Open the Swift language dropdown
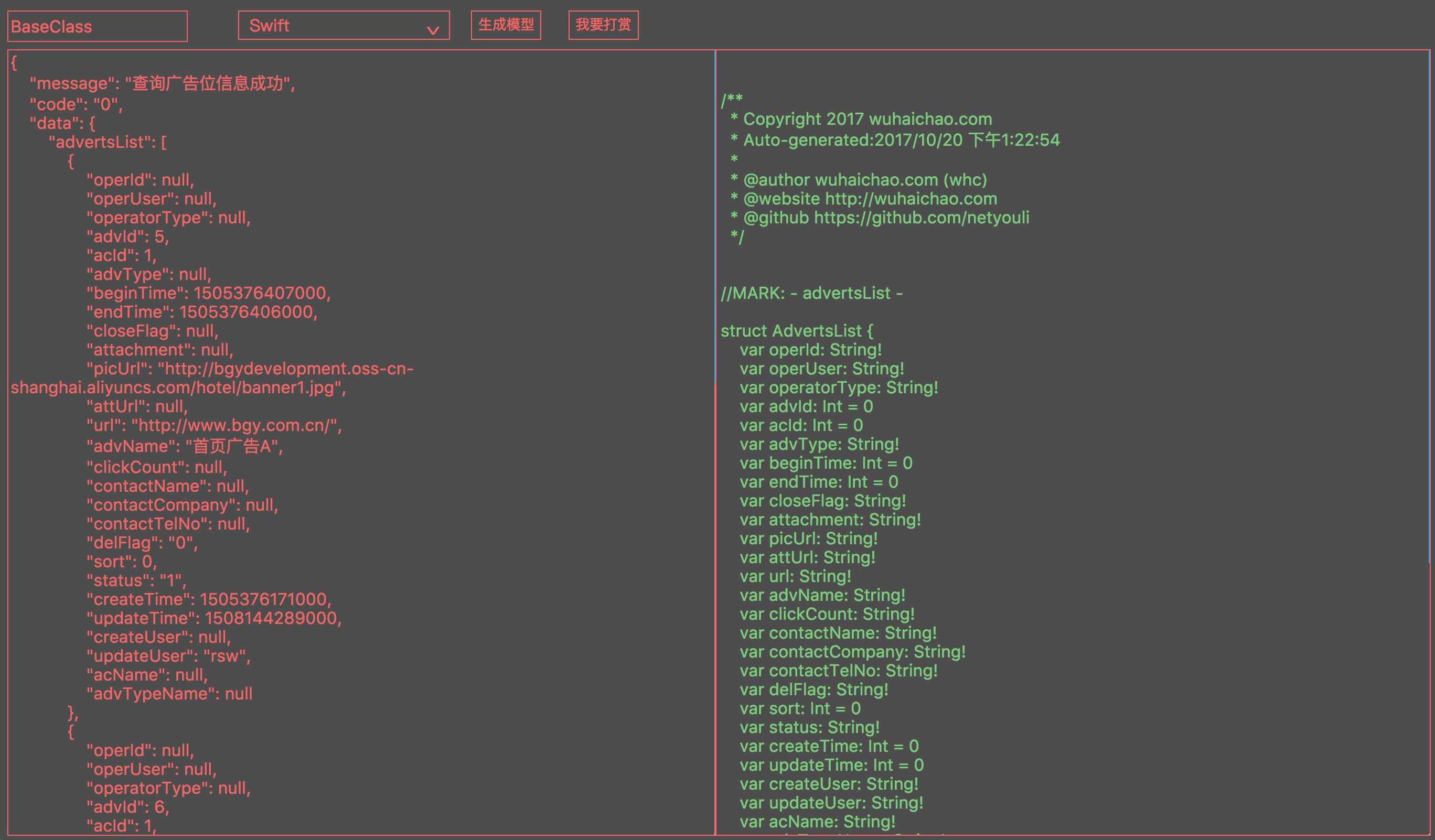The width and height of the screenshot is (1435, 840). (x=344, y=26)
